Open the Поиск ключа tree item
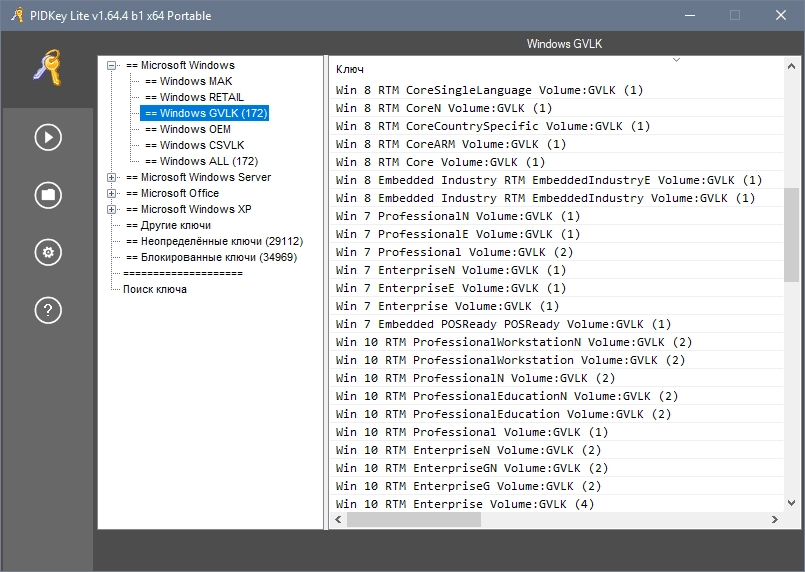 pyautogui.click(x=155, y=289)
